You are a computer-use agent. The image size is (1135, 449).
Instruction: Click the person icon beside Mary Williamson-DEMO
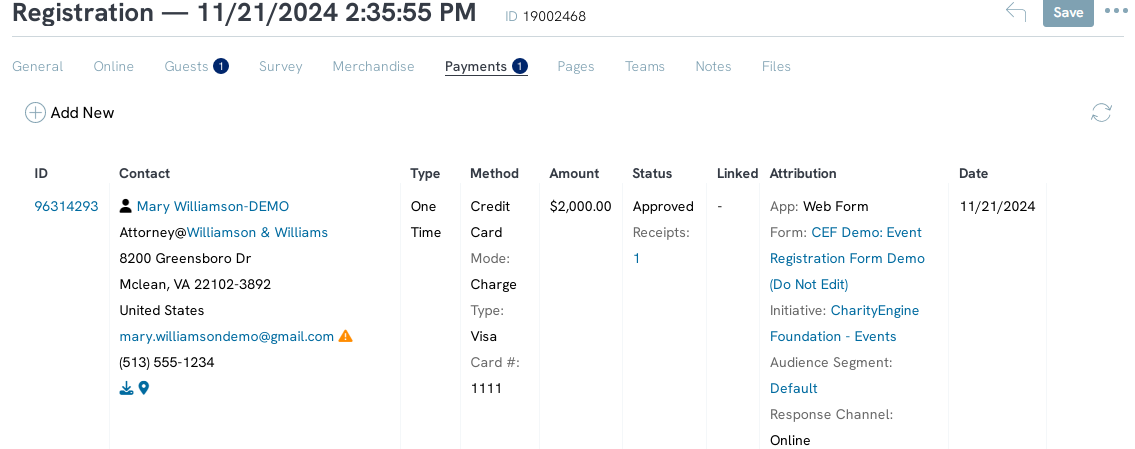(x=126, y=206)
